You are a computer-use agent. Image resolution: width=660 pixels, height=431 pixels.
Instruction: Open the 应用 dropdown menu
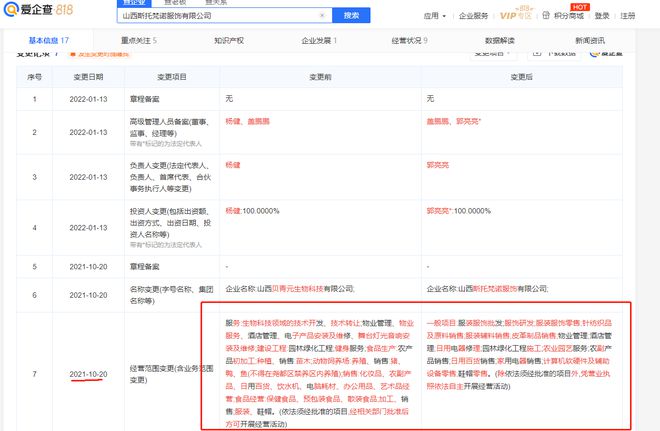[x=434, y=16]
